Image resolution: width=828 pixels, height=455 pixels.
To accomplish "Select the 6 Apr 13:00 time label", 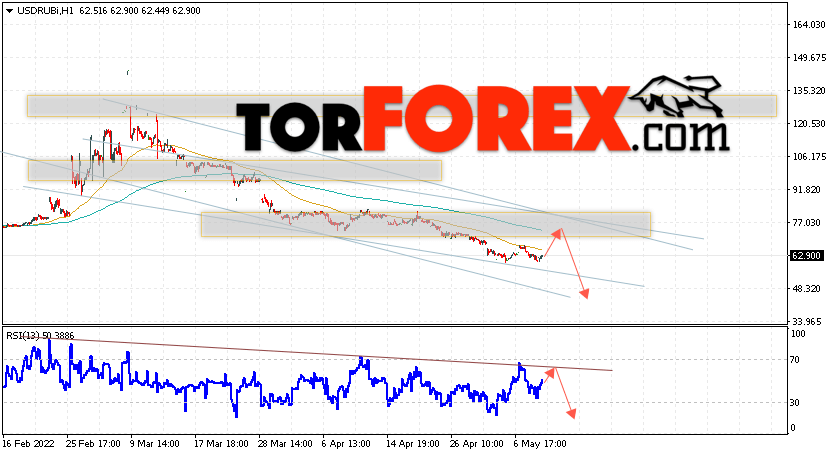I will 346,444.
